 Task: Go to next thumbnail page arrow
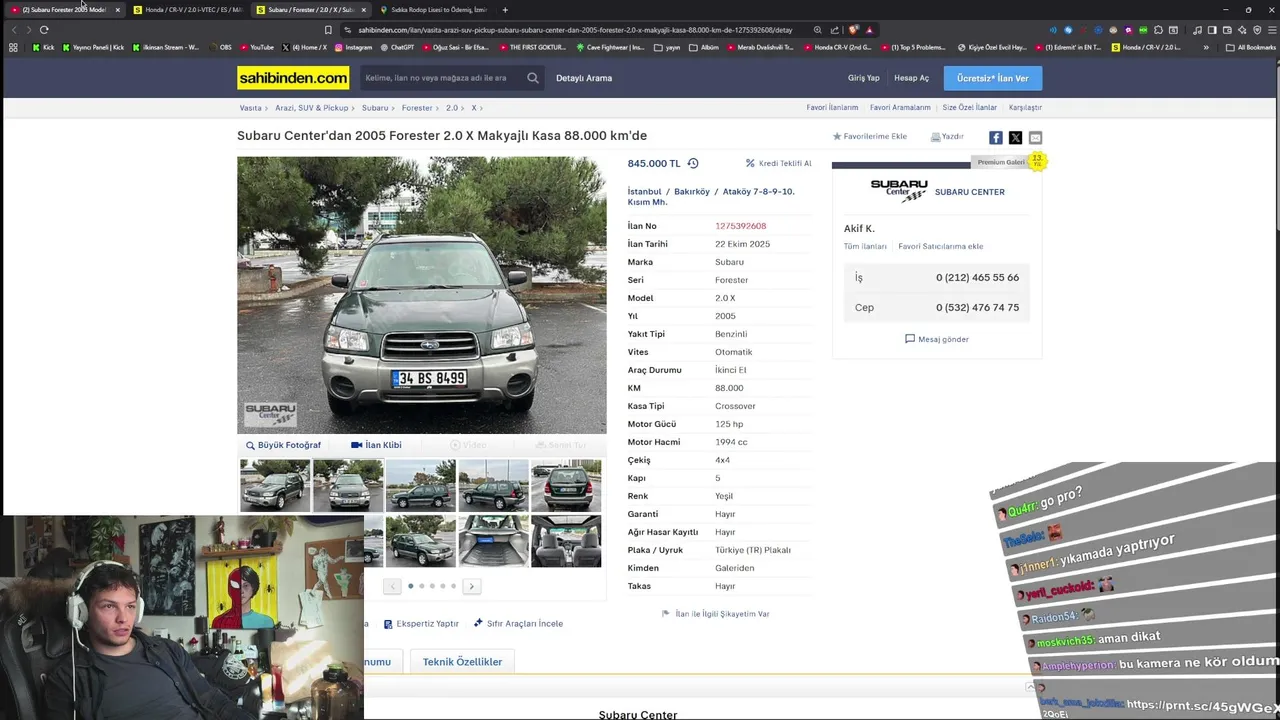tap(471, 586)
